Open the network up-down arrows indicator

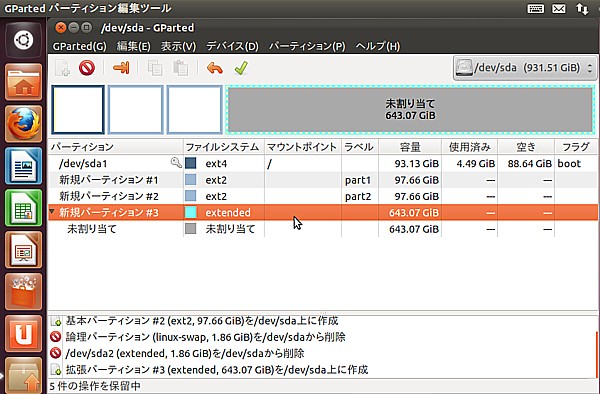coord(582,8)
